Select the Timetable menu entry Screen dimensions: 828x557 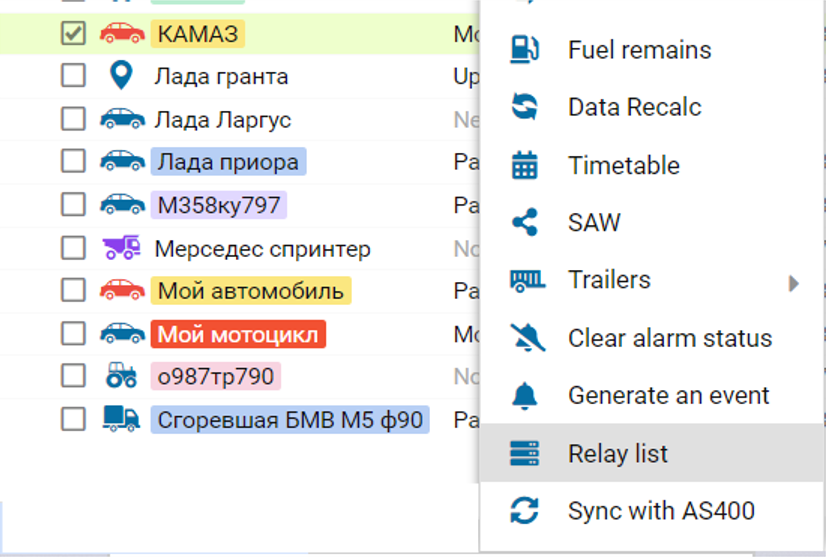click(x=624, y=165)
